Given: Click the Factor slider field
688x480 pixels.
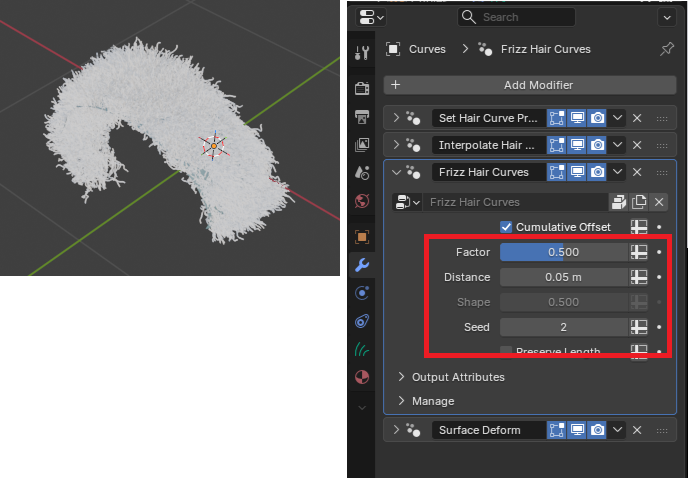Looking at the screenshot, I should tap(563, 252).
